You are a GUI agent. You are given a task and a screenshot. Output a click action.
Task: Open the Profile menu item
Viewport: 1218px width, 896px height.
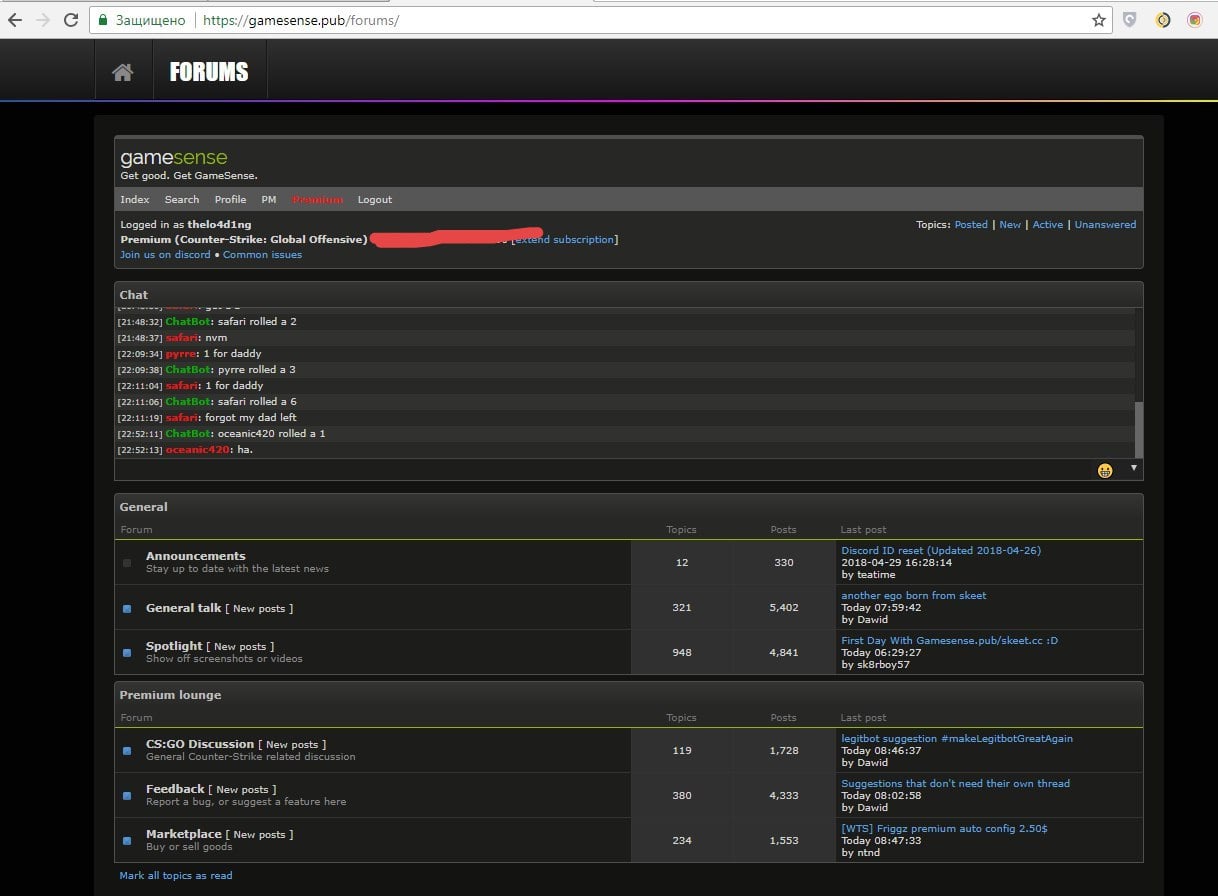pyautogui.click(x=230, y=200)
